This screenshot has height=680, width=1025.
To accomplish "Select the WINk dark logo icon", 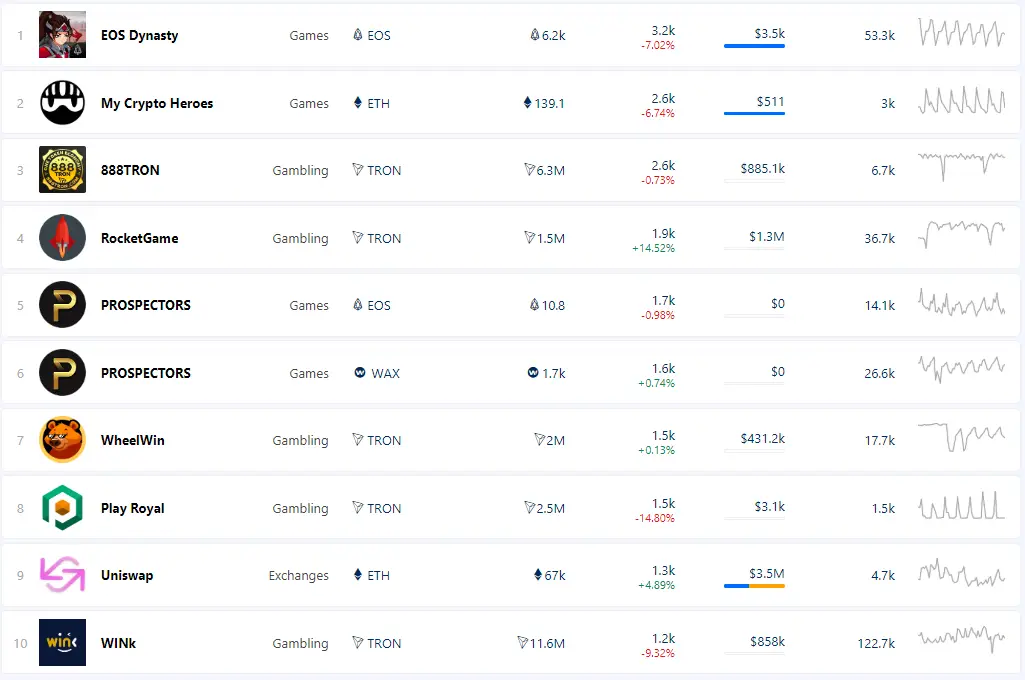I will [x=62, y=643].
